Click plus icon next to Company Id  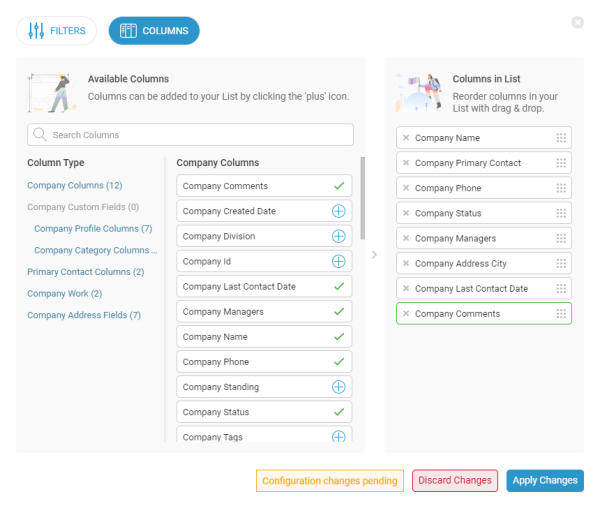pyautogui.click(x=338, y=261)
